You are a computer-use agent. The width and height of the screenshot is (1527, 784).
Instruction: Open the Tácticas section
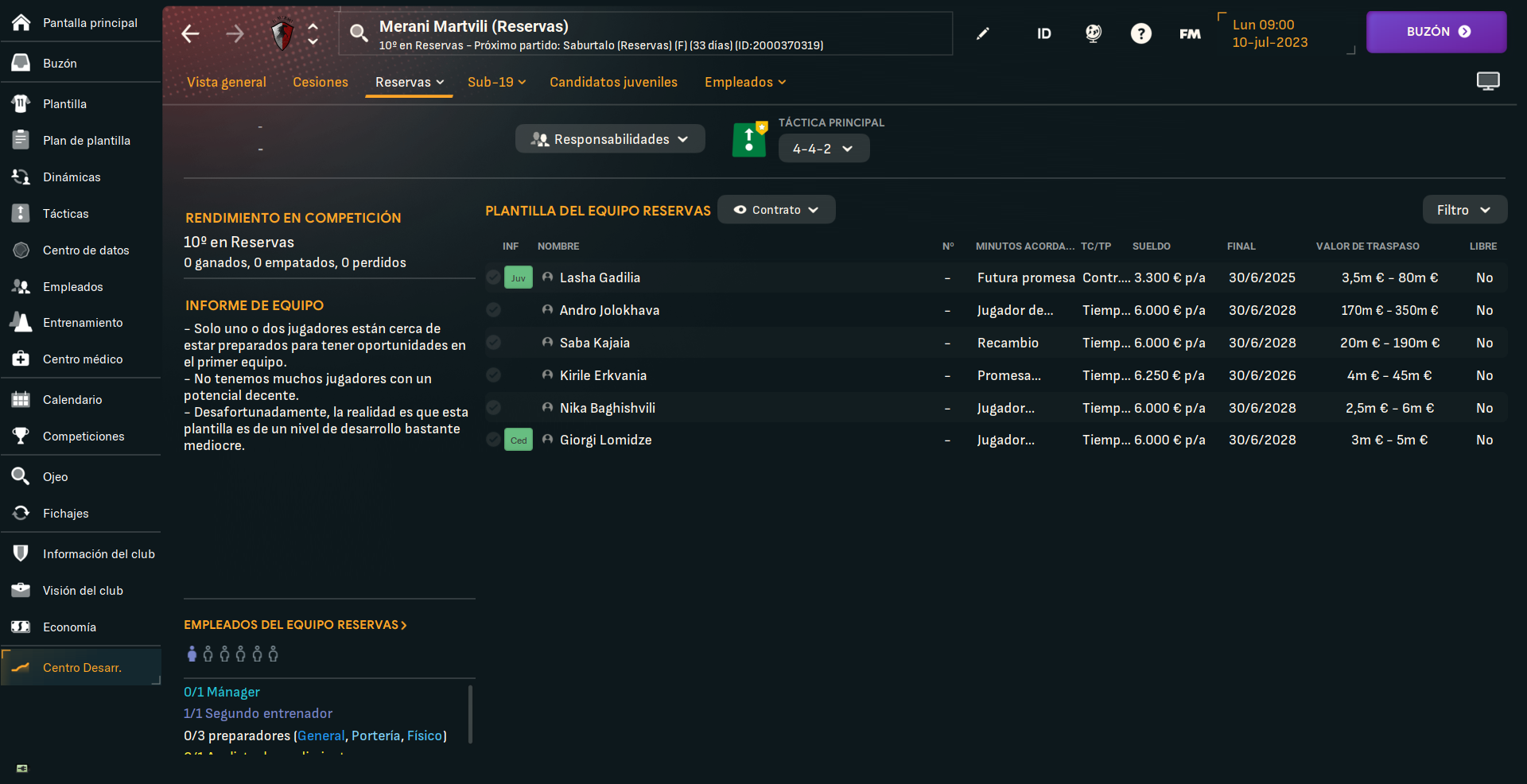[x=80, y=213]
